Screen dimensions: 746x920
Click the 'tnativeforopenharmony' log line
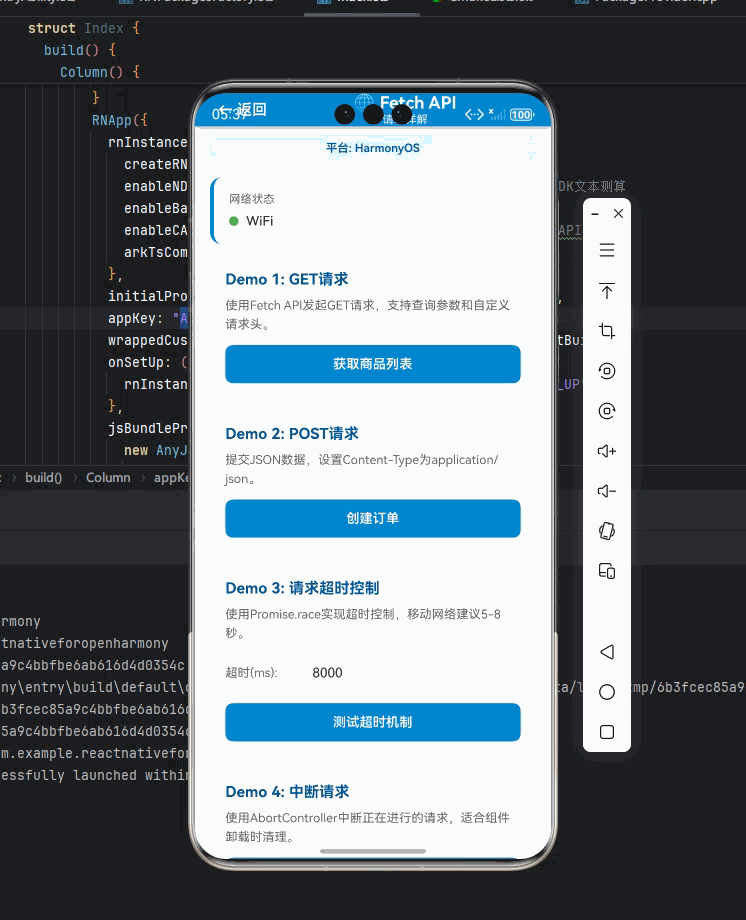coord(85,644)
